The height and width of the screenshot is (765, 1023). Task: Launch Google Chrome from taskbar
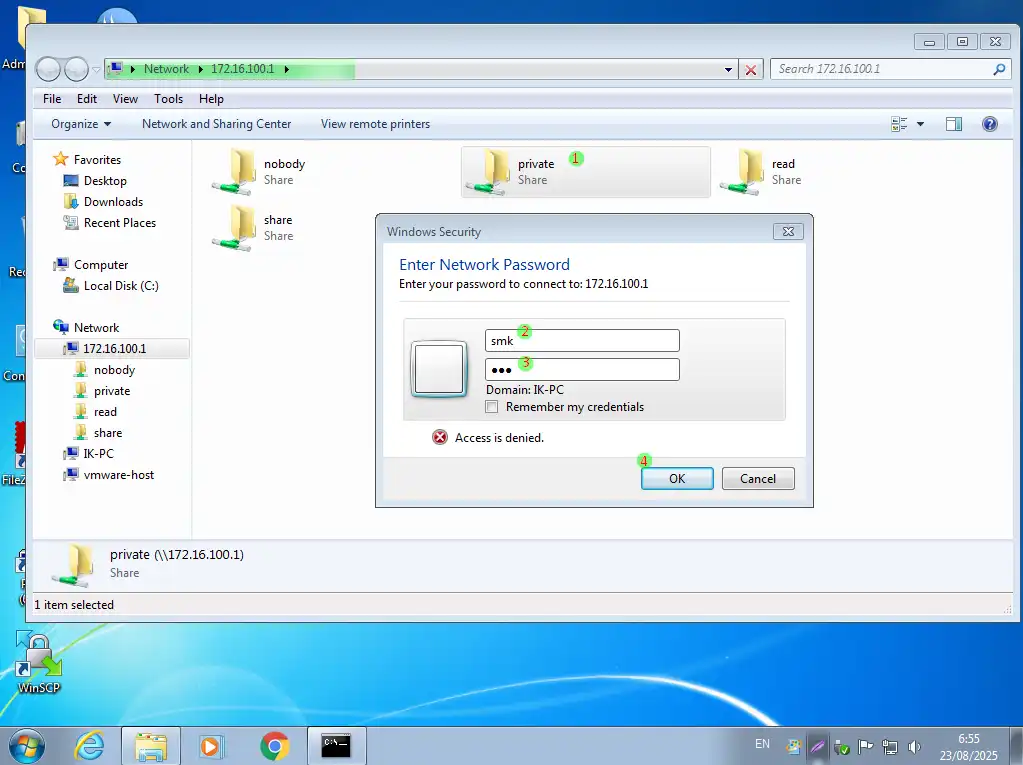[274, 746]
